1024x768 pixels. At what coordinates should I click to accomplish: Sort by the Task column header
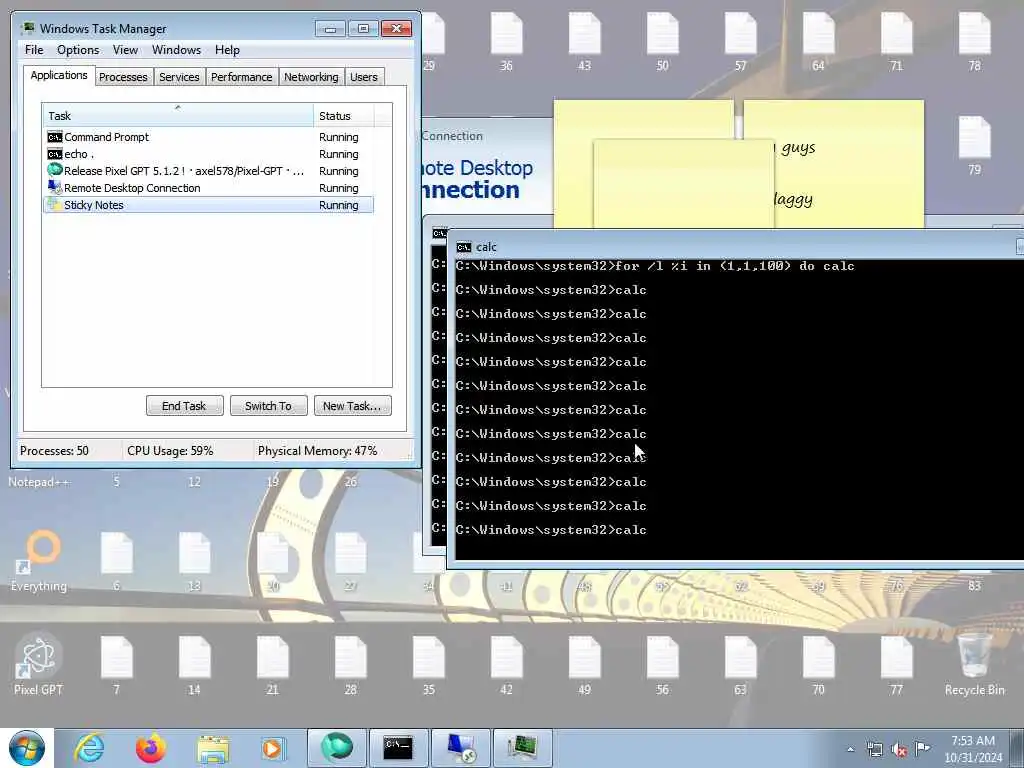(x=178, y=116)
